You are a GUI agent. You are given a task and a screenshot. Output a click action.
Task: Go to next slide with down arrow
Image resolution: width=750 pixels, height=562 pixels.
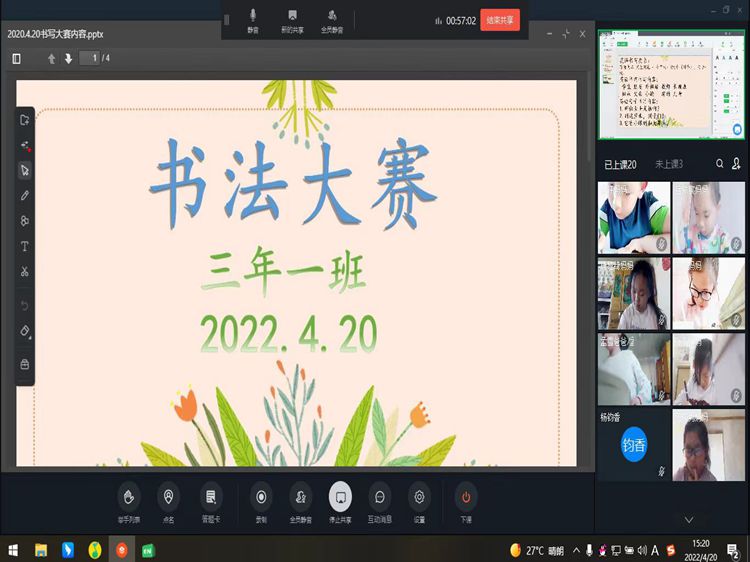(x=68, y=59)
